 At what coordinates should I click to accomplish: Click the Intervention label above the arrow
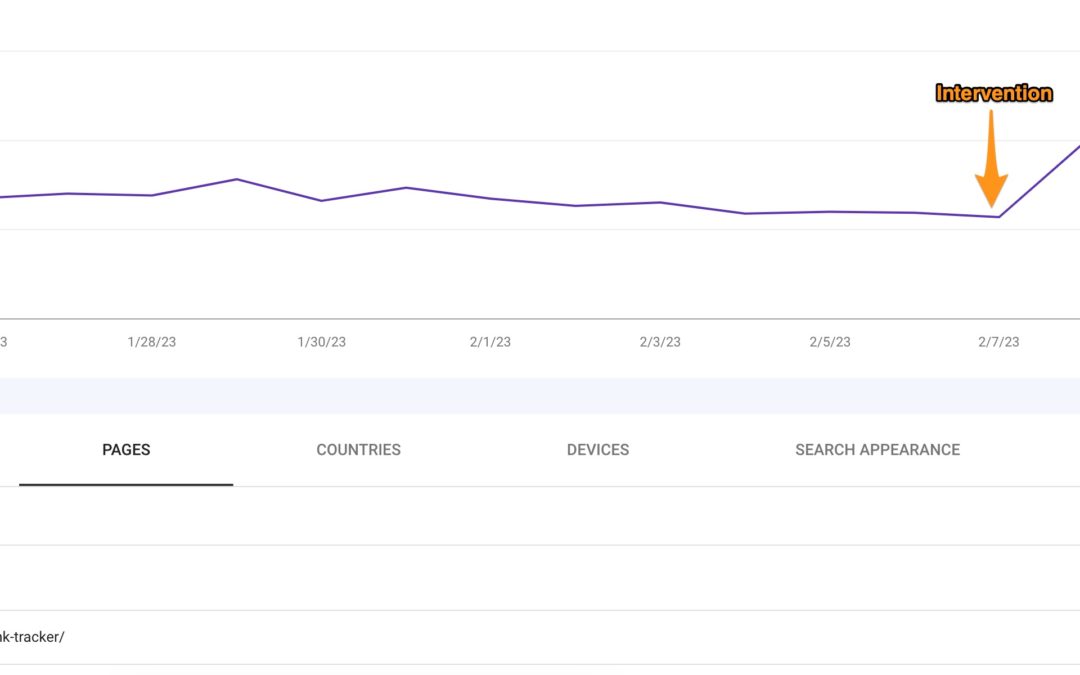(x=993, y=93)
